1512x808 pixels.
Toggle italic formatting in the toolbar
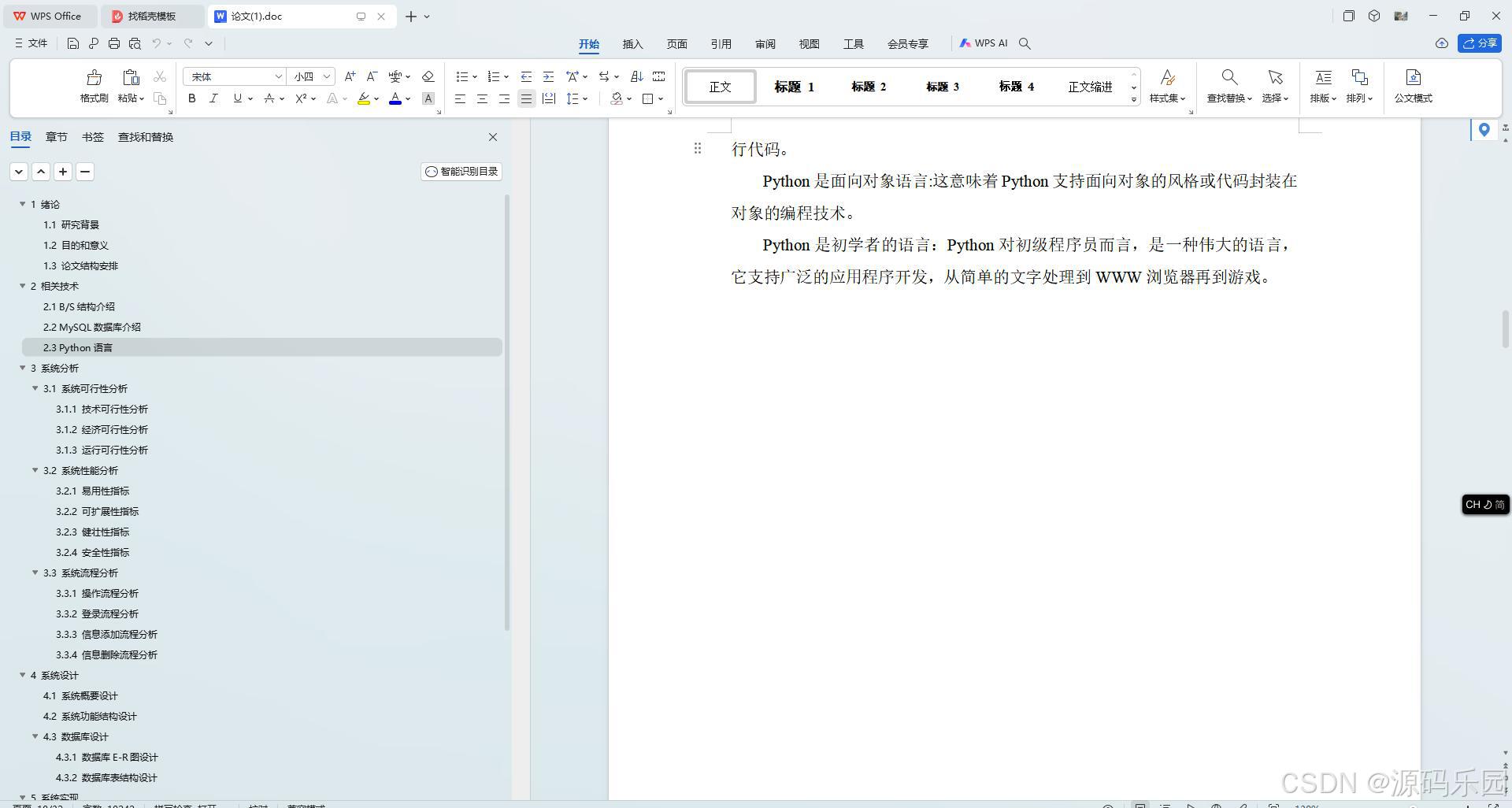213,98
